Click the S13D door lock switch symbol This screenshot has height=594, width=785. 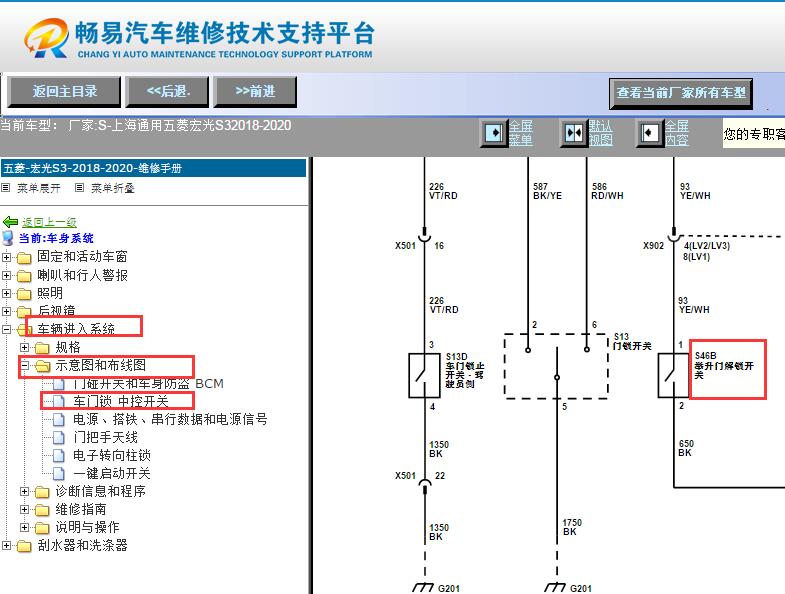pyautogui.click(x=425, y=375)
